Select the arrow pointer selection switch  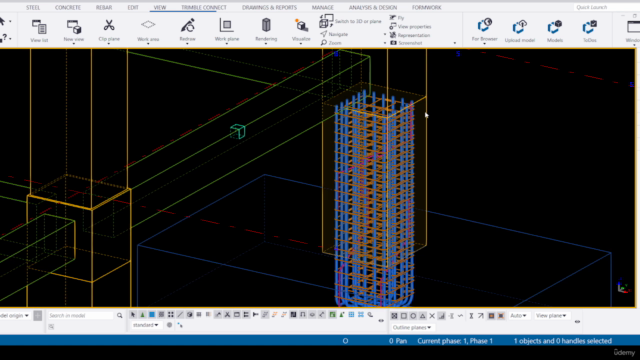[x=133, y=315]
